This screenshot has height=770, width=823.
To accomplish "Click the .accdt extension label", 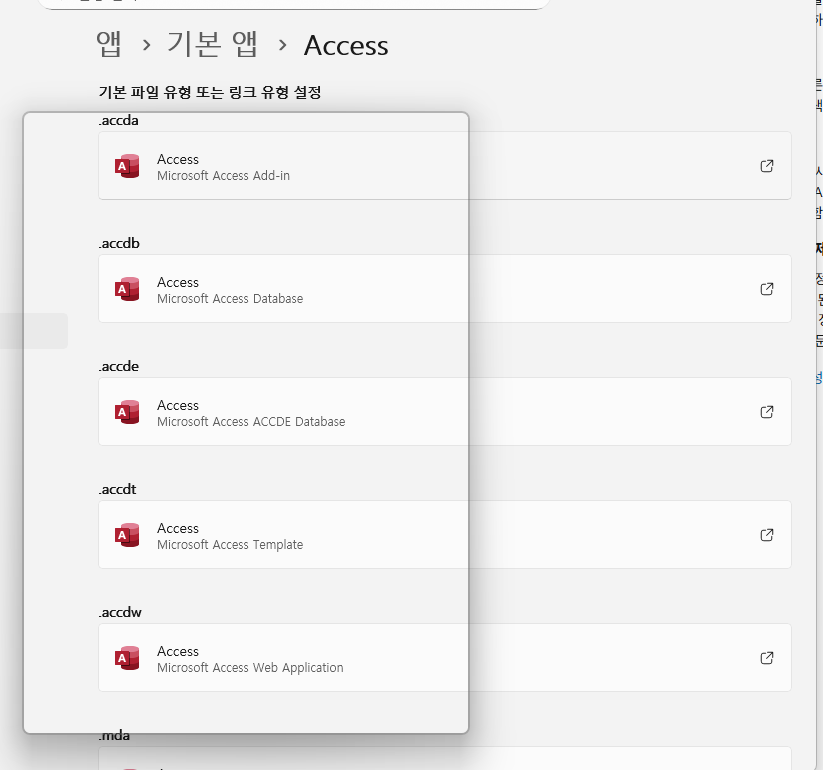I will pyautogui.click(x=118, y=489).
